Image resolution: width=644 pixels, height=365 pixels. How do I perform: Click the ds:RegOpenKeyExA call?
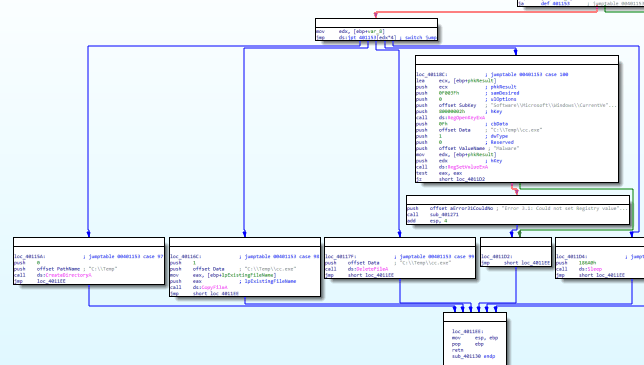click(462, 117)
